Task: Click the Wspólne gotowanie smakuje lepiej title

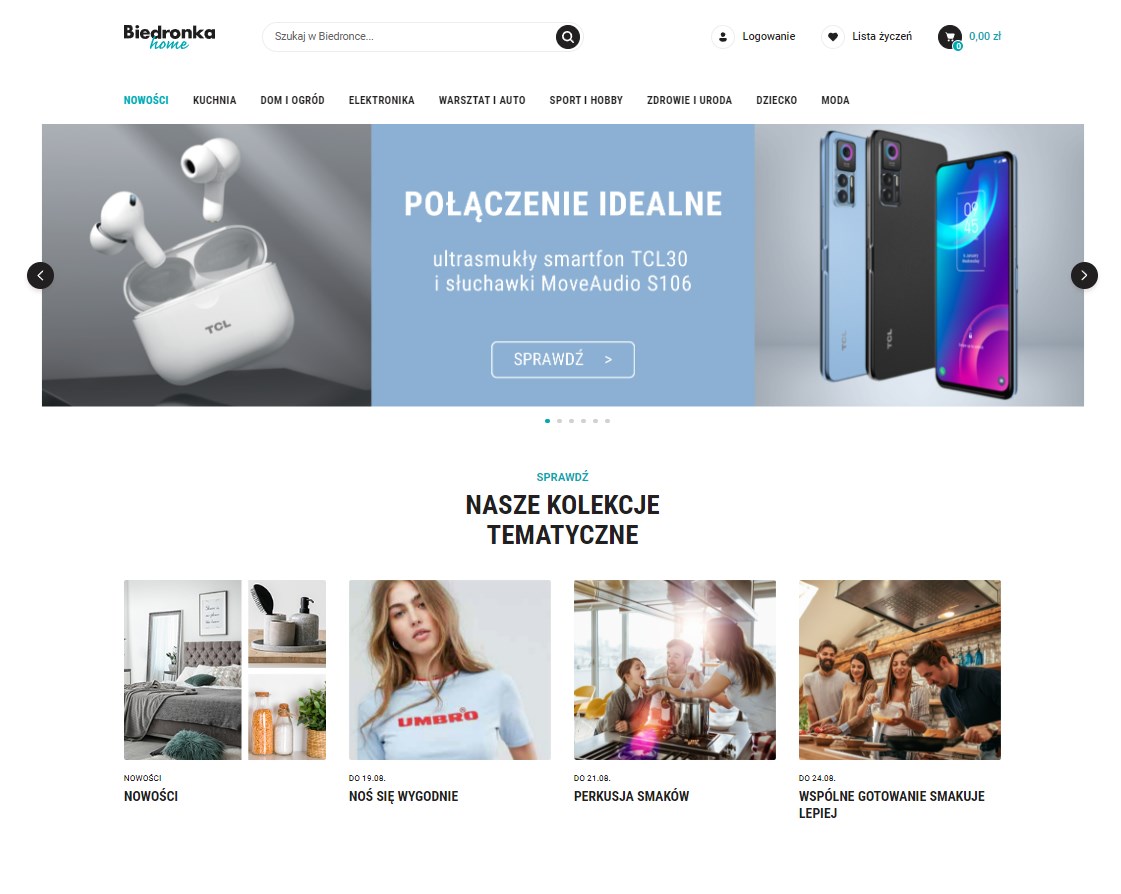Action: pos(892,805)
